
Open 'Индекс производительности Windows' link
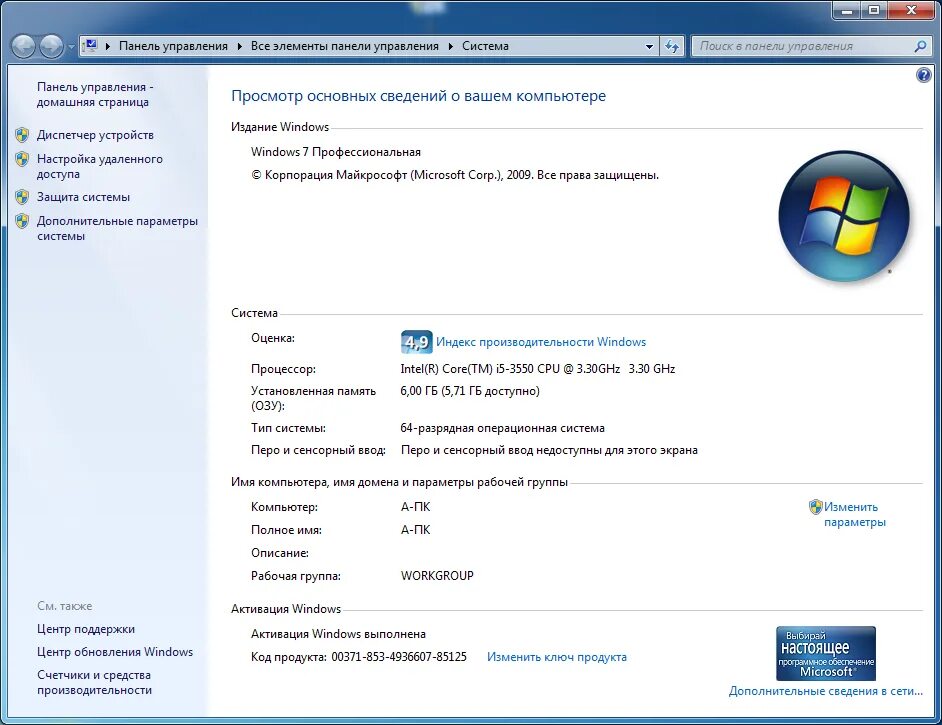point(541,342)
